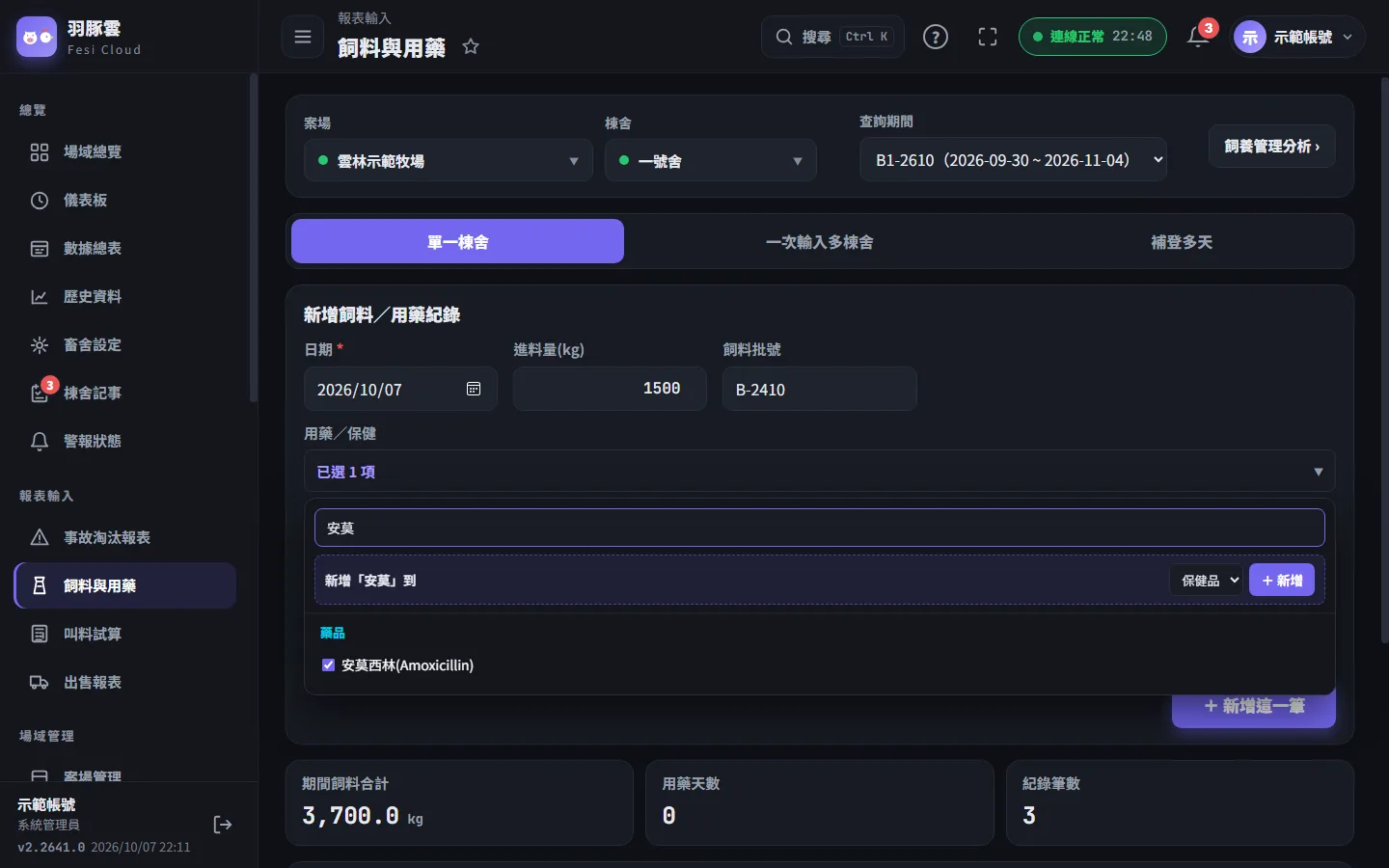The height and width of the screenshot is (868, 1389).
Task: Open the 飼養管理分析 link button
Action: (1272, 147)
